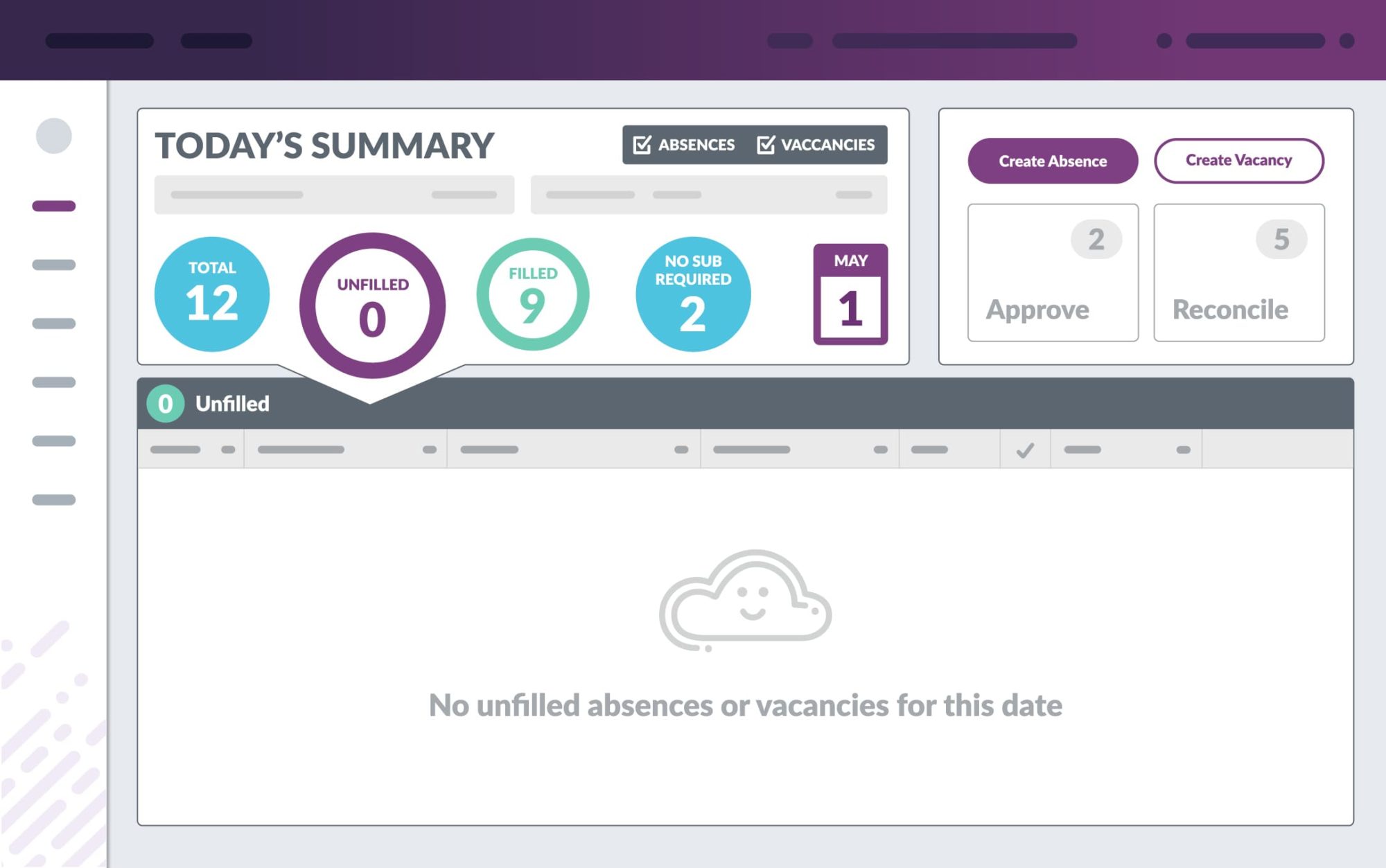Click the Reconcile count badge number
The image size is (1386, 868).
point(1281,240)
